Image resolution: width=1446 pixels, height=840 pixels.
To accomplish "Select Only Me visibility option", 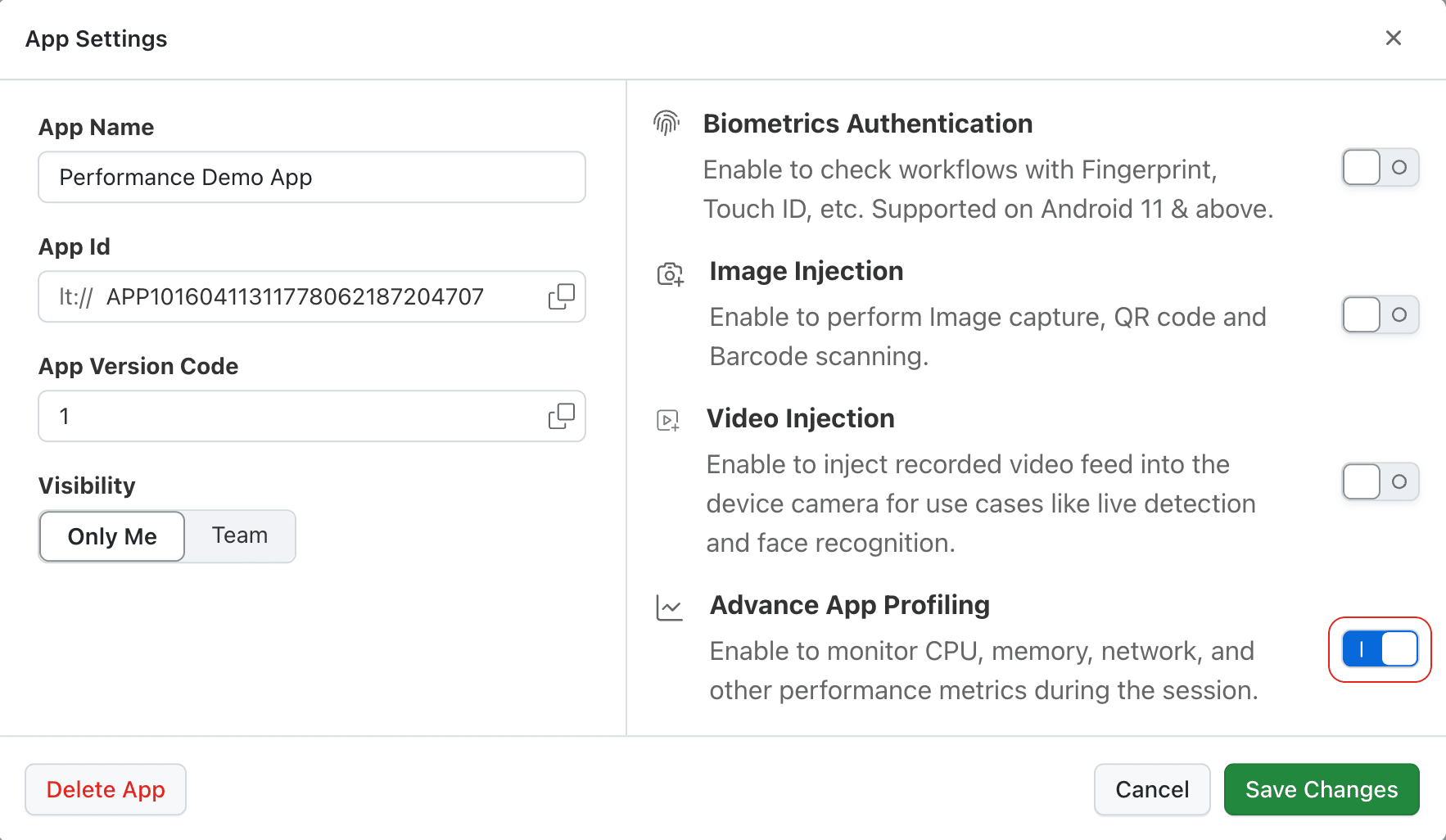I will coord(112,536).
